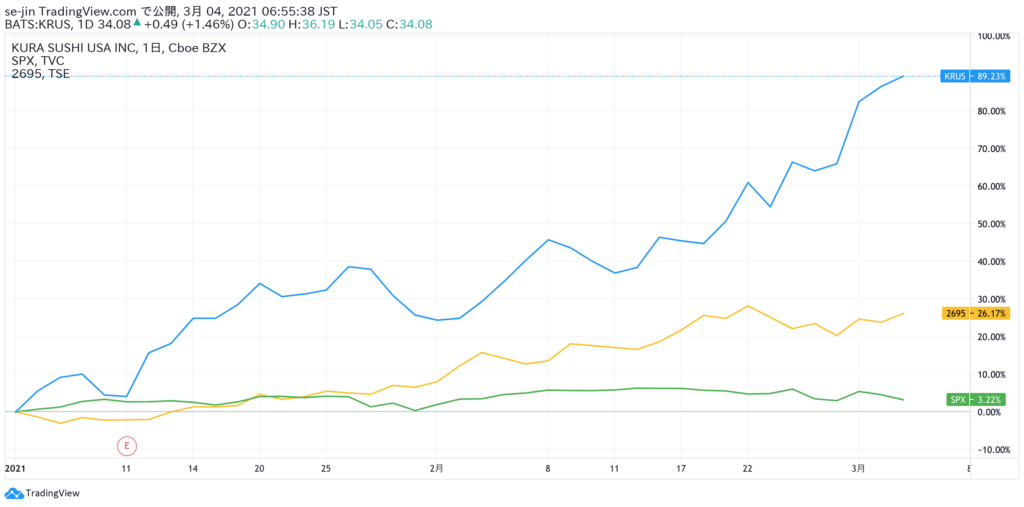Click the -10.00% axis label
Screen dimensions: 1024x507
click(x=993, y=450)
